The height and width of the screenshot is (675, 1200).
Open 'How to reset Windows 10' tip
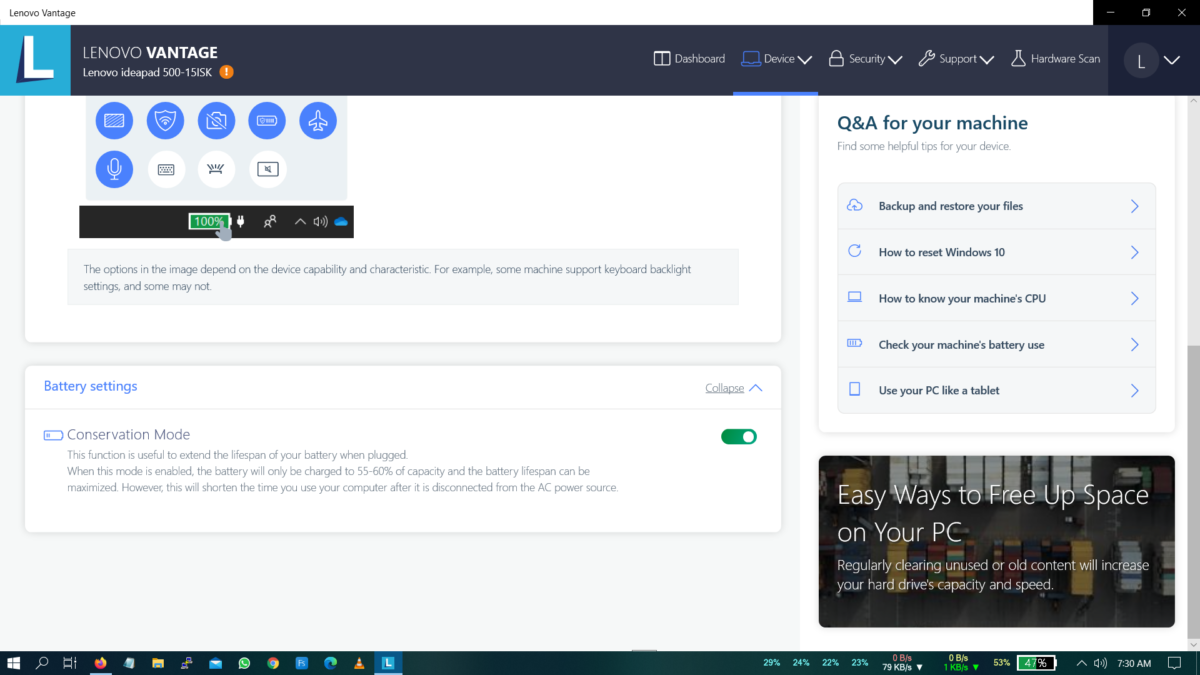(x=996, y=252)
